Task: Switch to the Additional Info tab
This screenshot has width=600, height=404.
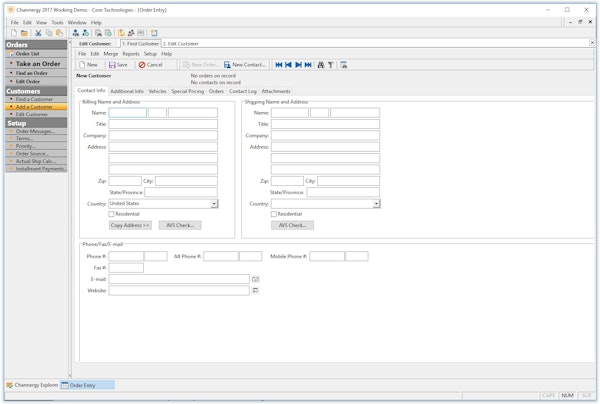Action: coord(127,91)
